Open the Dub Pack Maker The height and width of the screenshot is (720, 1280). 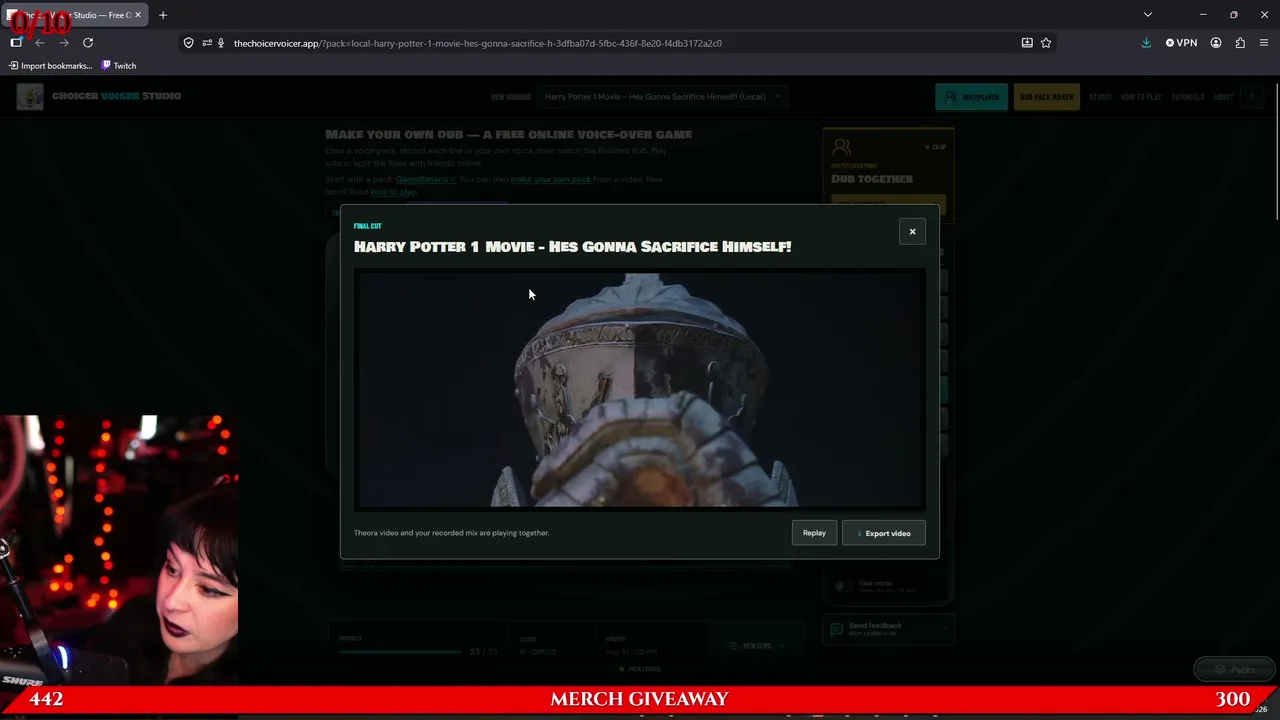coord(1046,97)
